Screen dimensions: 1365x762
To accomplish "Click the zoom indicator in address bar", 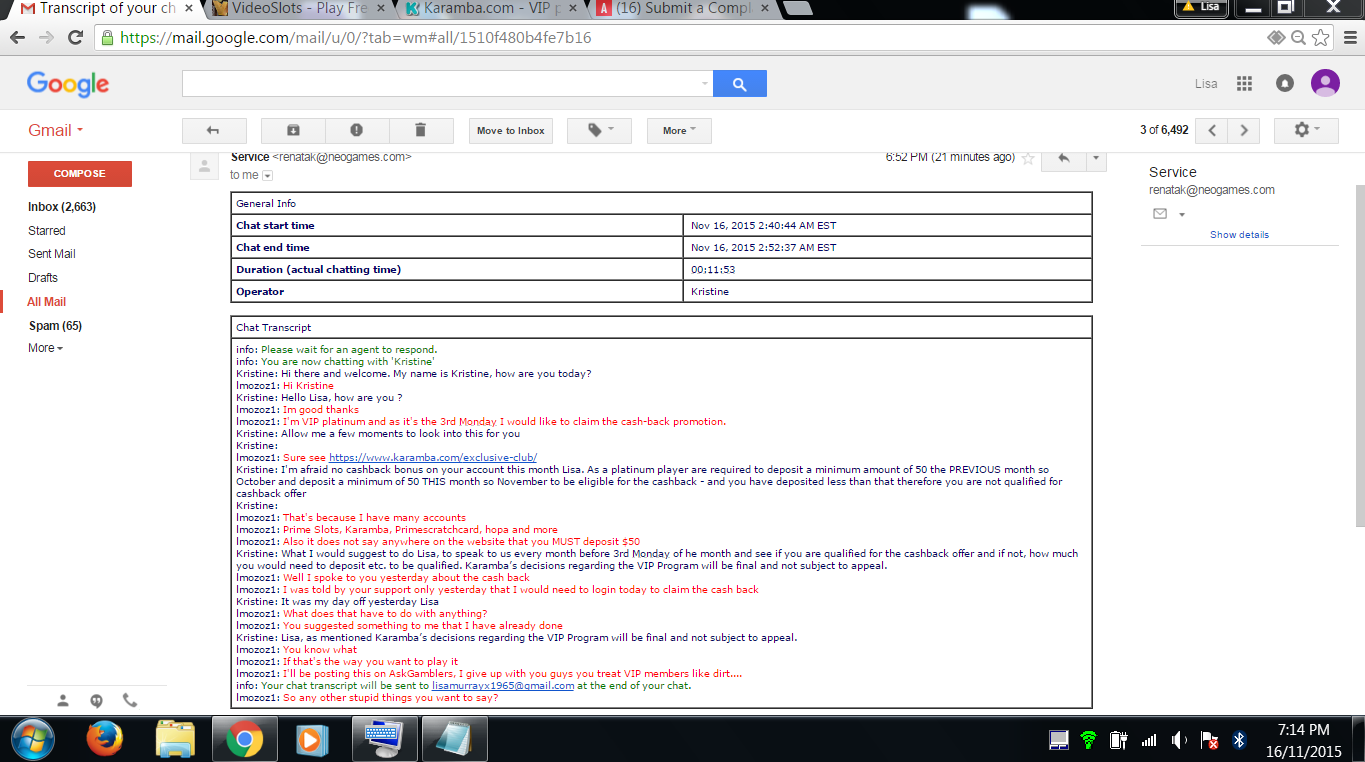I will coord(1298,38).
